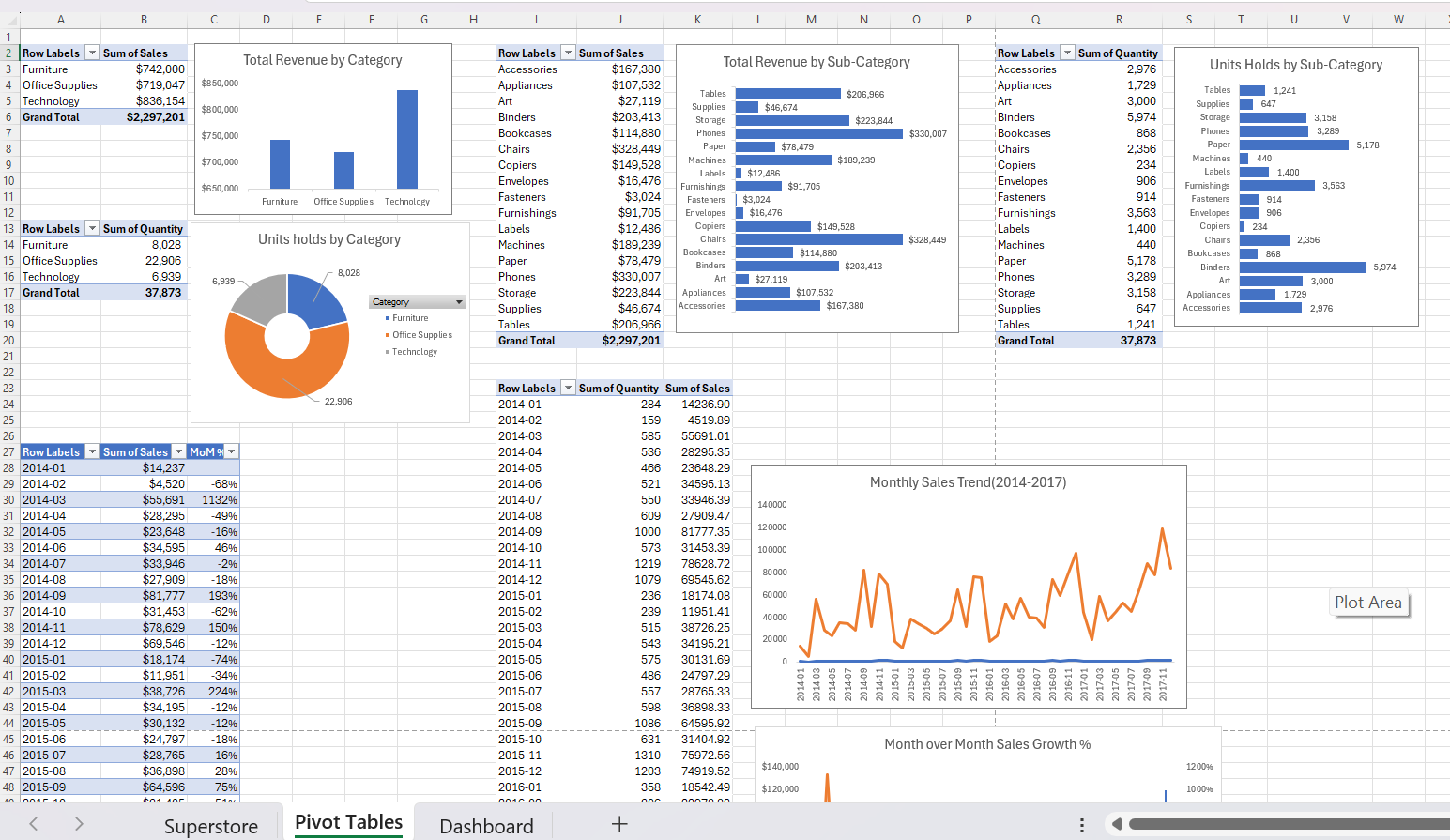This screenshot has height=840, width=1450.
Task: Click the Furniture legend color marker
Action: pos(389,318)
